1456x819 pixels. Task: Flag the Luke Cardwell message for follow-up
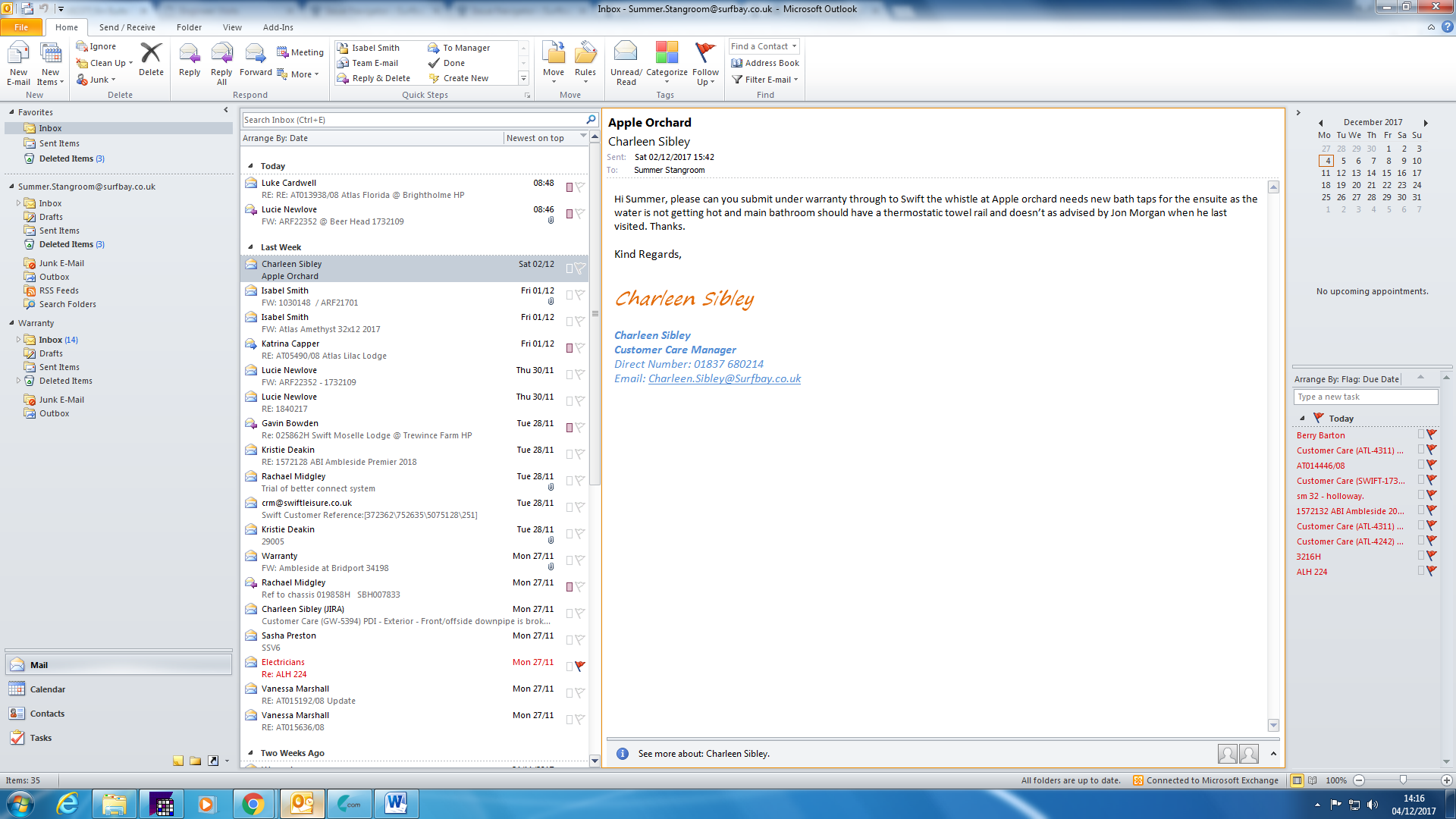(580, 187)
